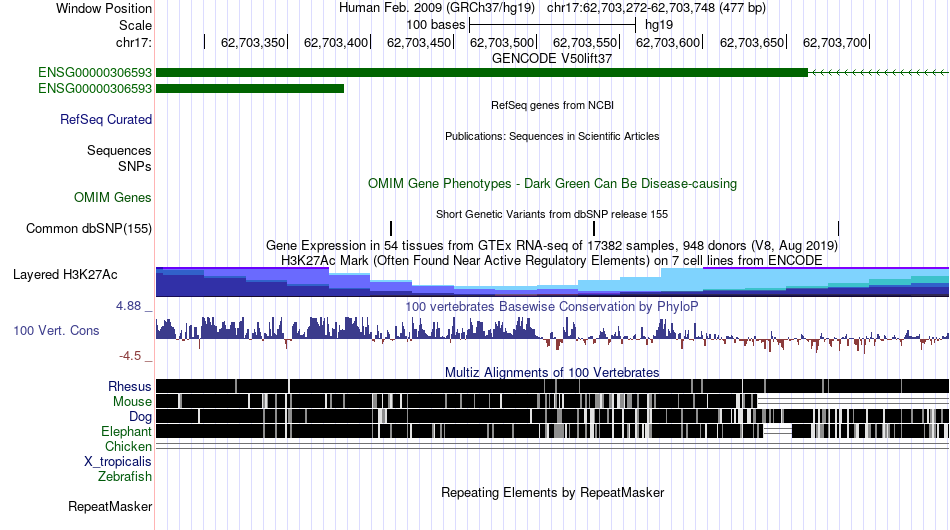The image size is (950, 530).
Task: Click the -4.5 PhyloP lower scale value
Action: click(130, 356)
